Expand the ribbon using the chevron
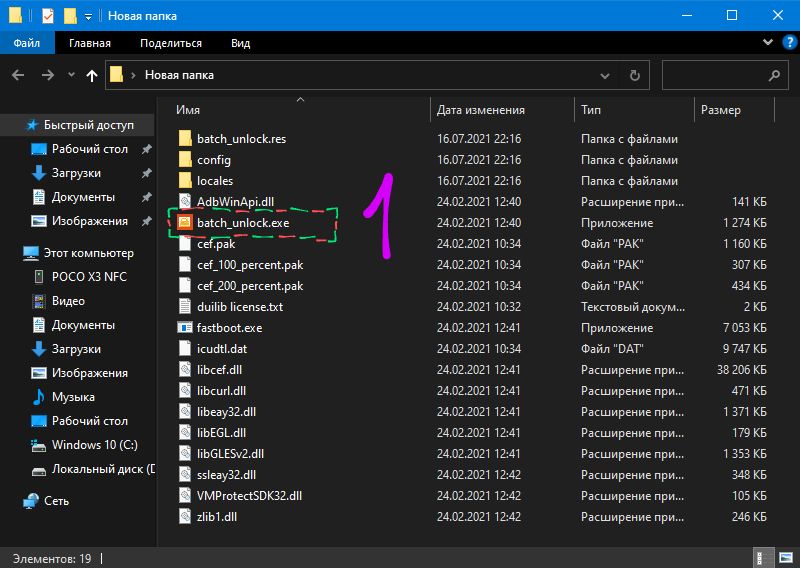 (x=767, y=43)
